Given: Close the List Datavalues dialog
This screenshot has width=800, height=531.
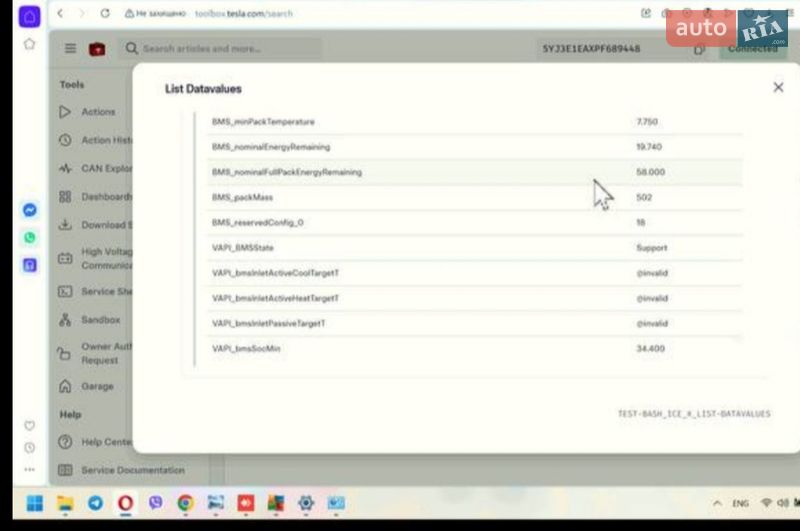Looking at the screenshot, I should [x=778, y=88].
